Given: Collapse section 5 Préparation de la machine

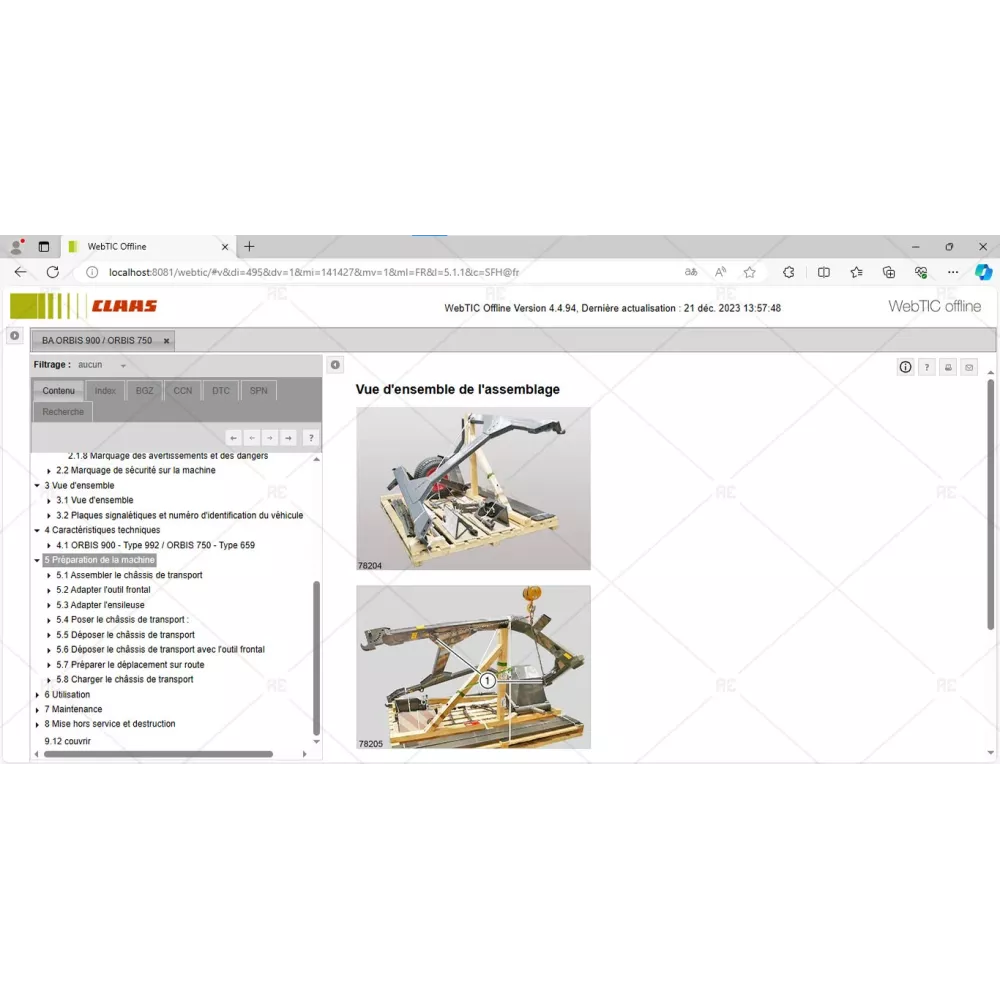Looking at the screenshot, I should 37,561.
